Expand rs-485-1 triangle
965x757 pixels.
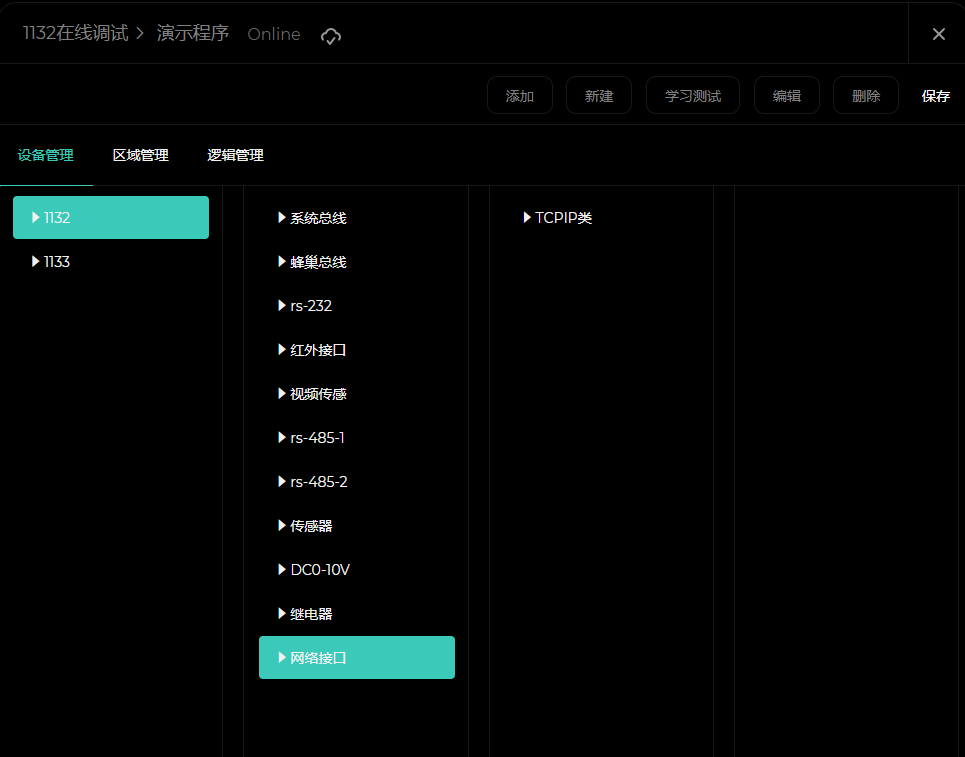coord(282,438)
